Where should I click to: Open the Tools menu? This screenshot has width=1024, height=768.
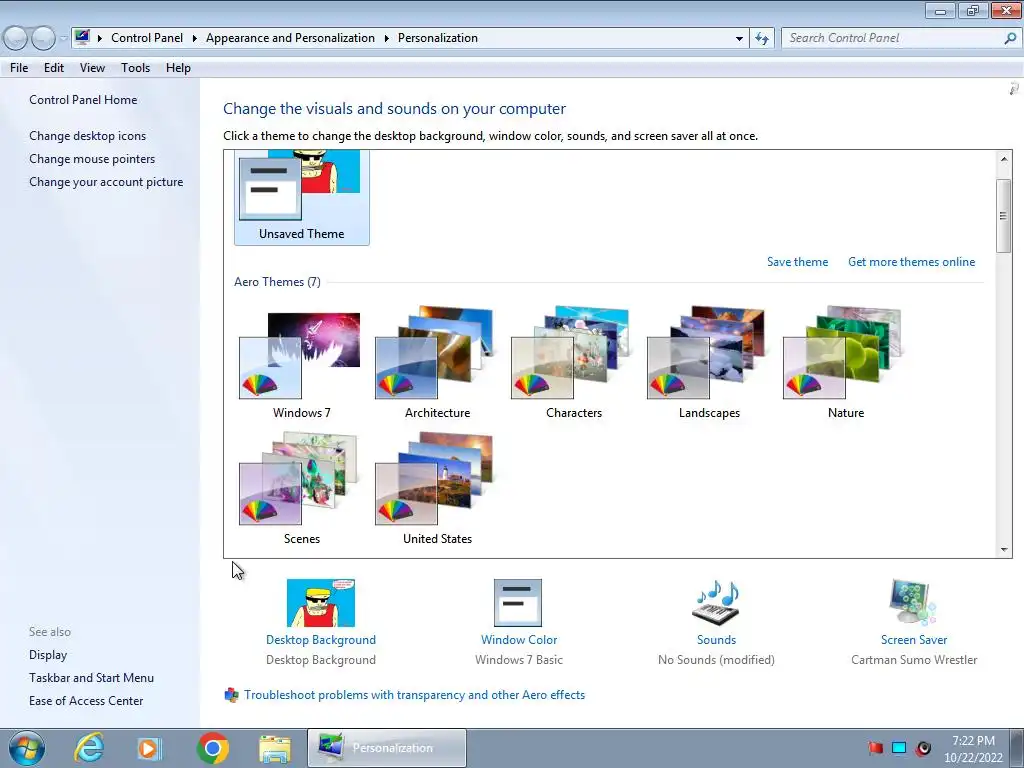135,68
